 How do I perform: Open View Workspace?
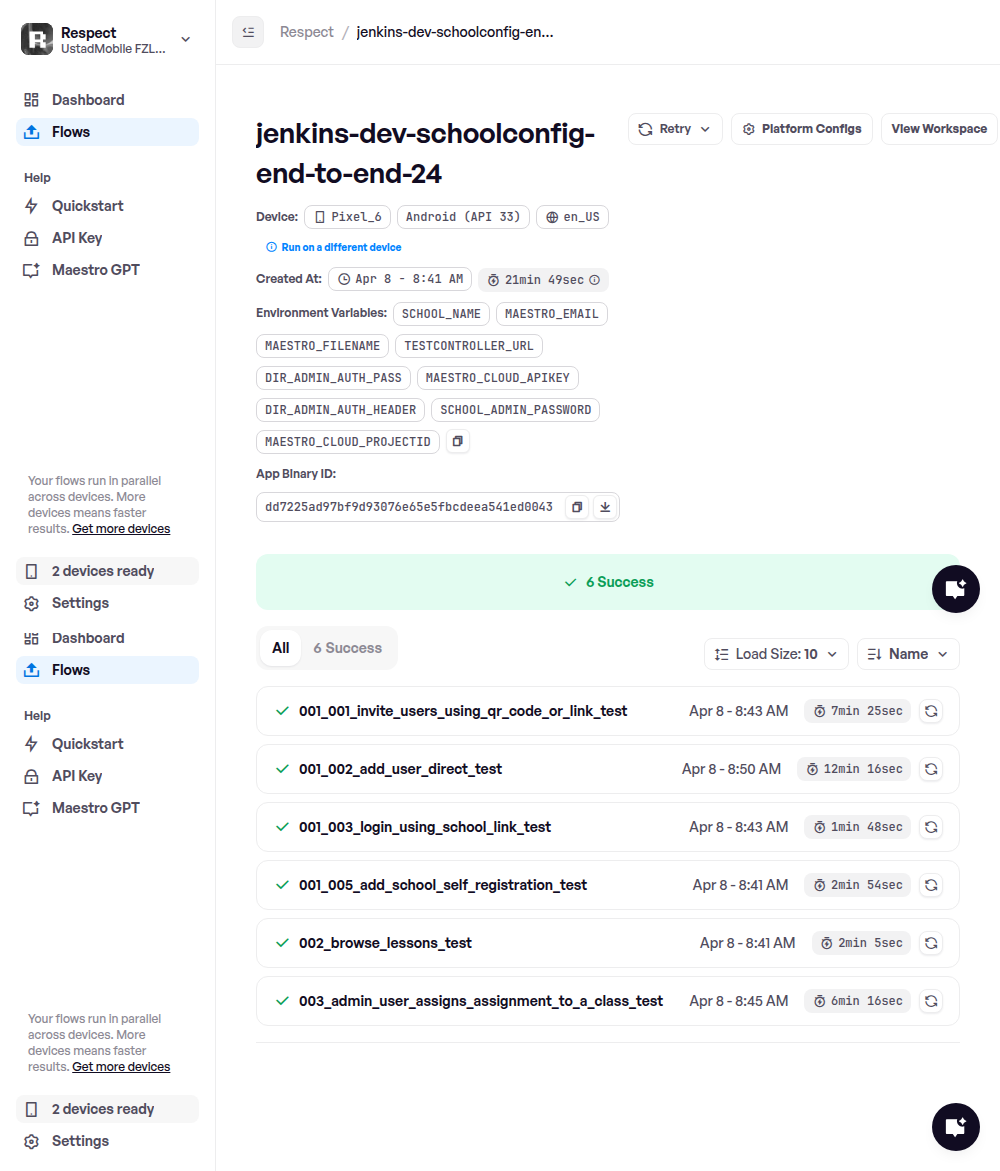click(x=938, y=129)
